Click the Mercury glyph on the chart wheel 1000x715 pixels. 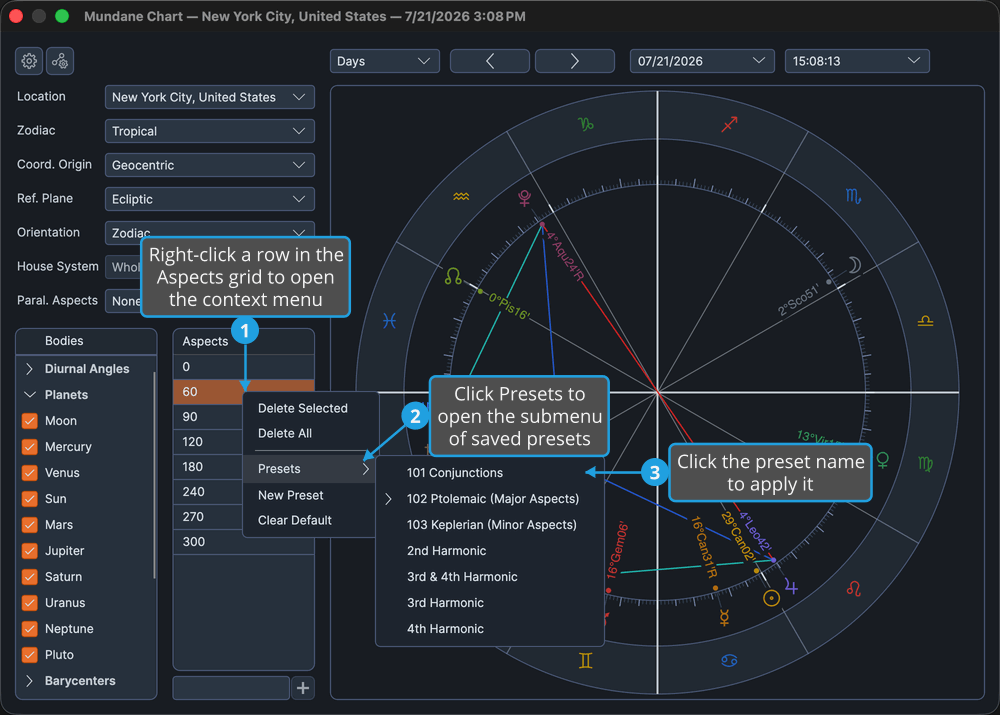click(724, 617)
